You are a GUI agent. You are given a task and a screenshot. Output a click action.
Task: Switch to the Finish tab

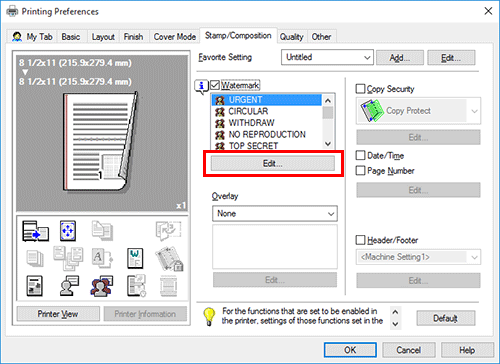click(x=133, y=37)
